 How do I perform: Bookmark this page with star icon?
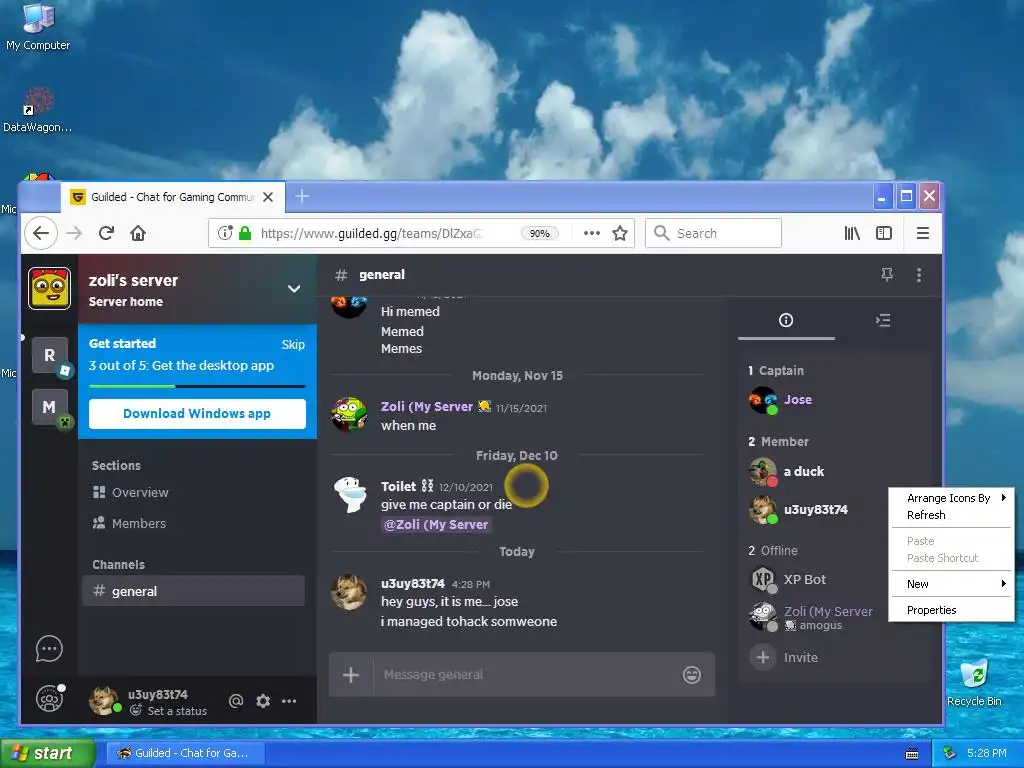click(620, 233)
